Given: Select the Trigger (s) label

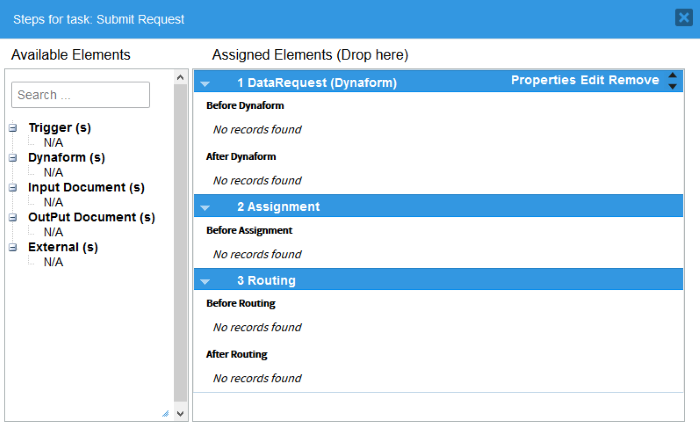Looking at the screenshot, I should [x=59, y=128].
